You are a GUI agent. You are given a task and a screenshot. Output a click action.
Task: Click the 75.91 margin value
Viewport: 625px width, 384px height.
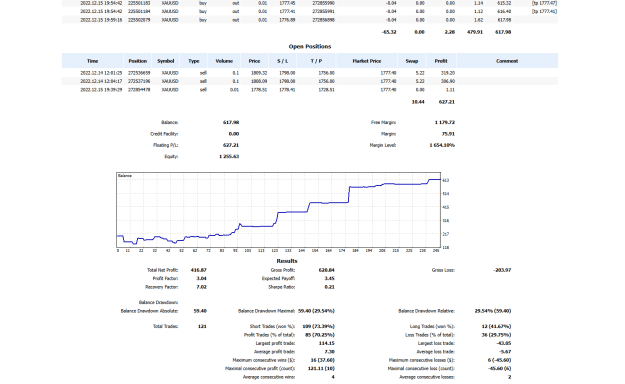[448, 134]
